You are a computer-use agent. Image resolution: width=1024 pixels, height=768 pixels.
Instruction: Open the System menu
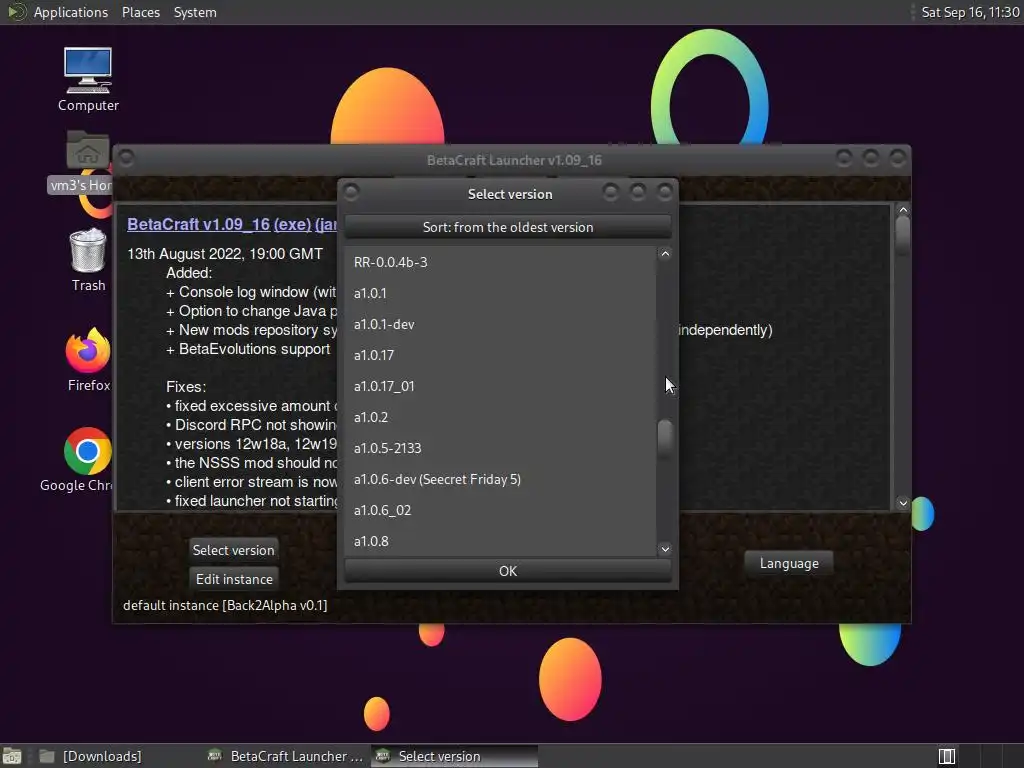tap(195, 12)
